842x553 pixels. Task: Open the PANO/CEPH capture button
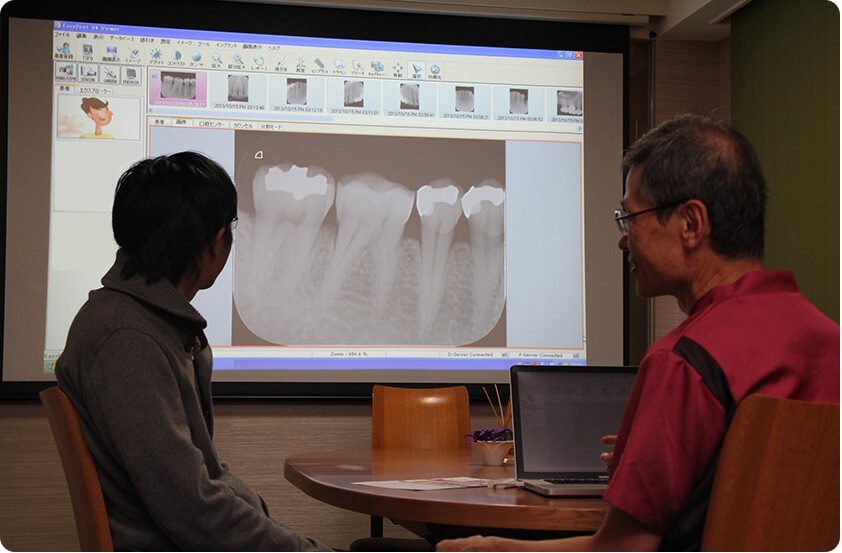click(x=65, y=72)
